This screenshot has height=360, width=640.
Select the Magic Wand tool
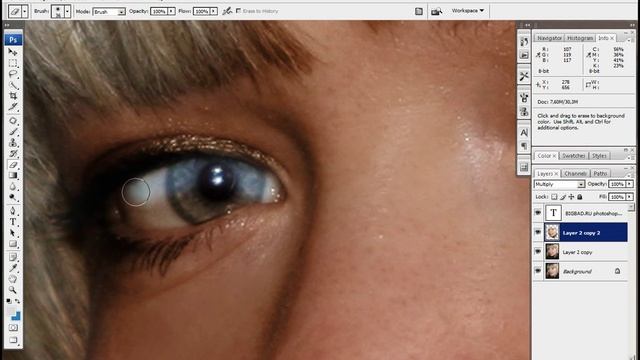click(13, 84)
